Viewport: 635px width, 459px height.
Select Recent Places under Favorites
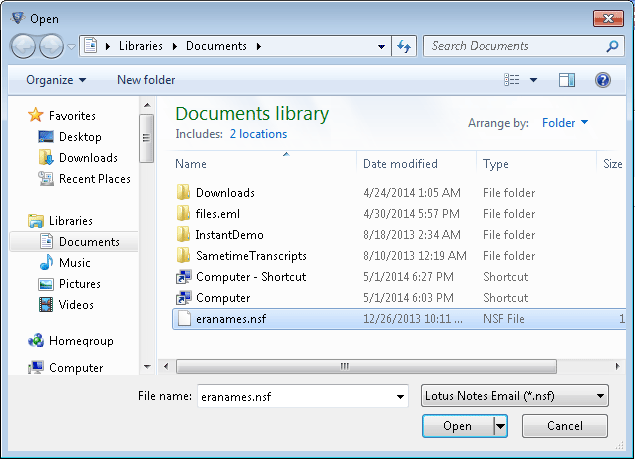tap(84, 179)
